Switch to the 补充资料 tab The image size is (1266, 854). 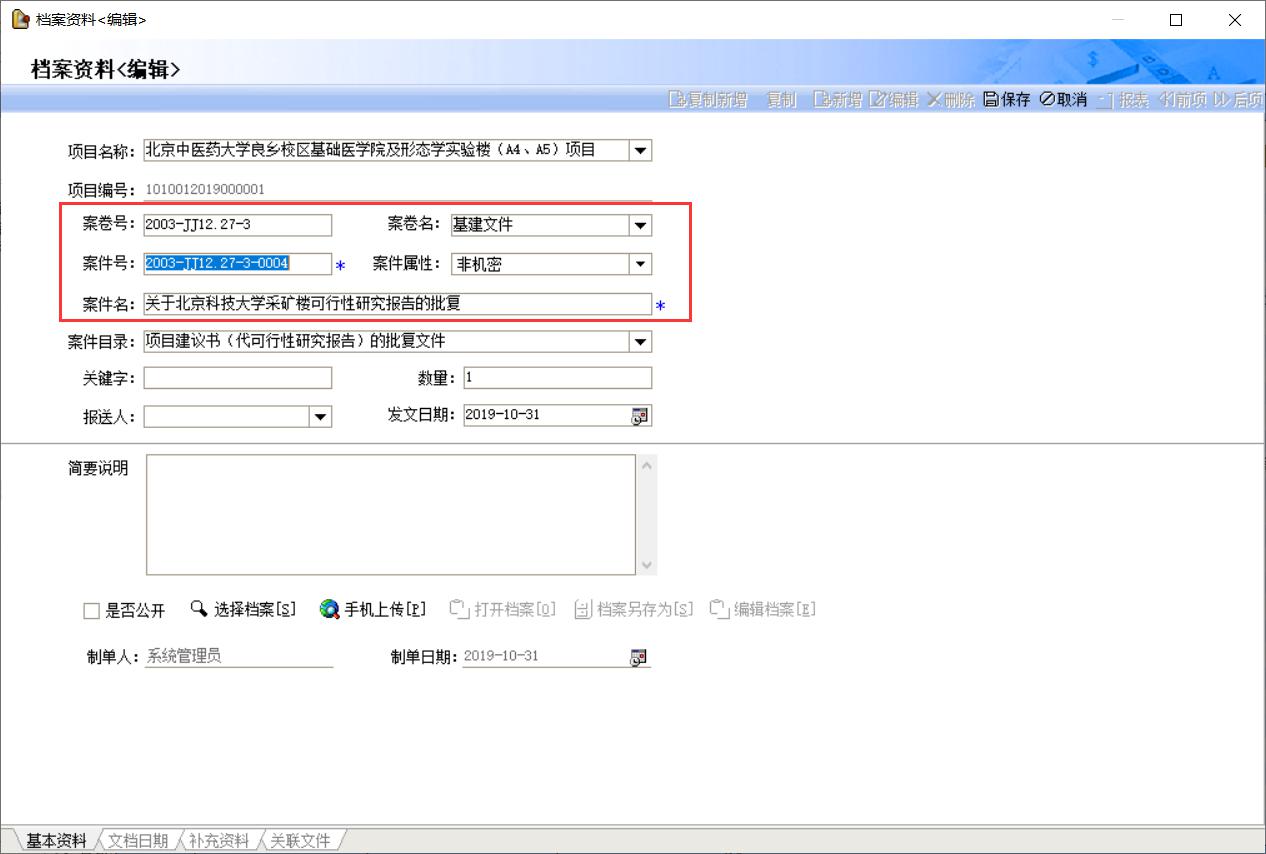coord(219,841)
